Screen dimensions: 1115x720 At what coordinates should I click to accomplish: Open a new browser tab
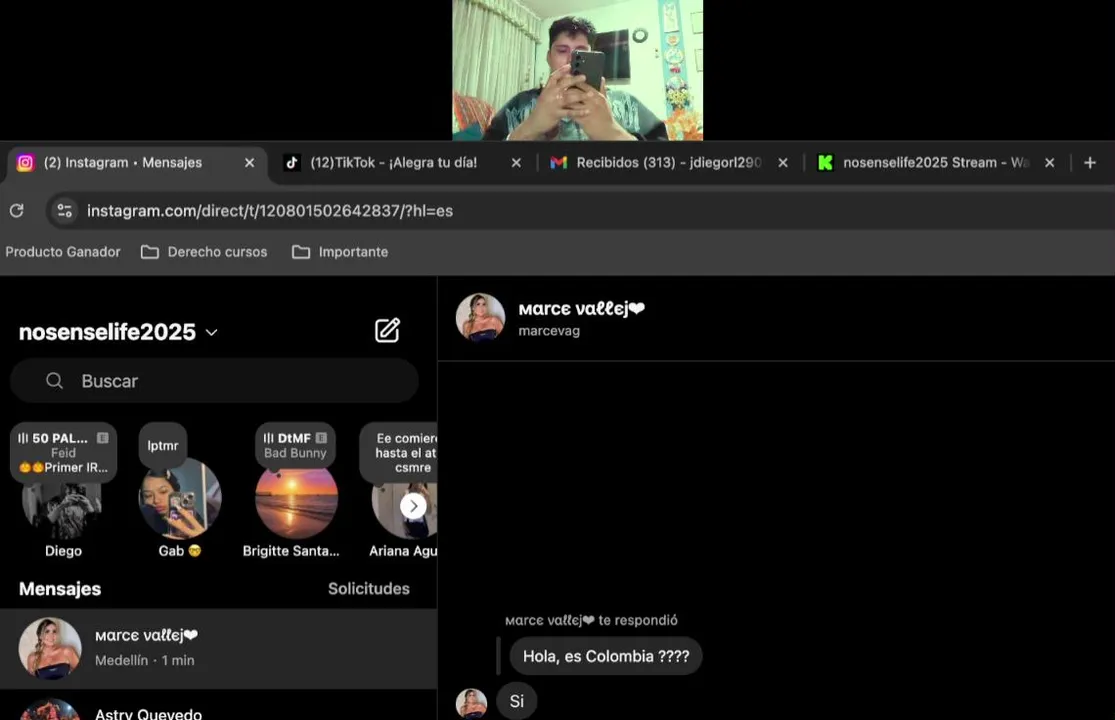[1089, 163]
